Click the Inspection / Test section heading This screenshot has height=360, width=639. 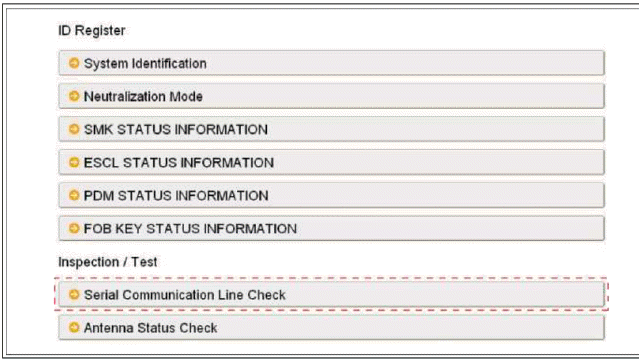point(108,262)
